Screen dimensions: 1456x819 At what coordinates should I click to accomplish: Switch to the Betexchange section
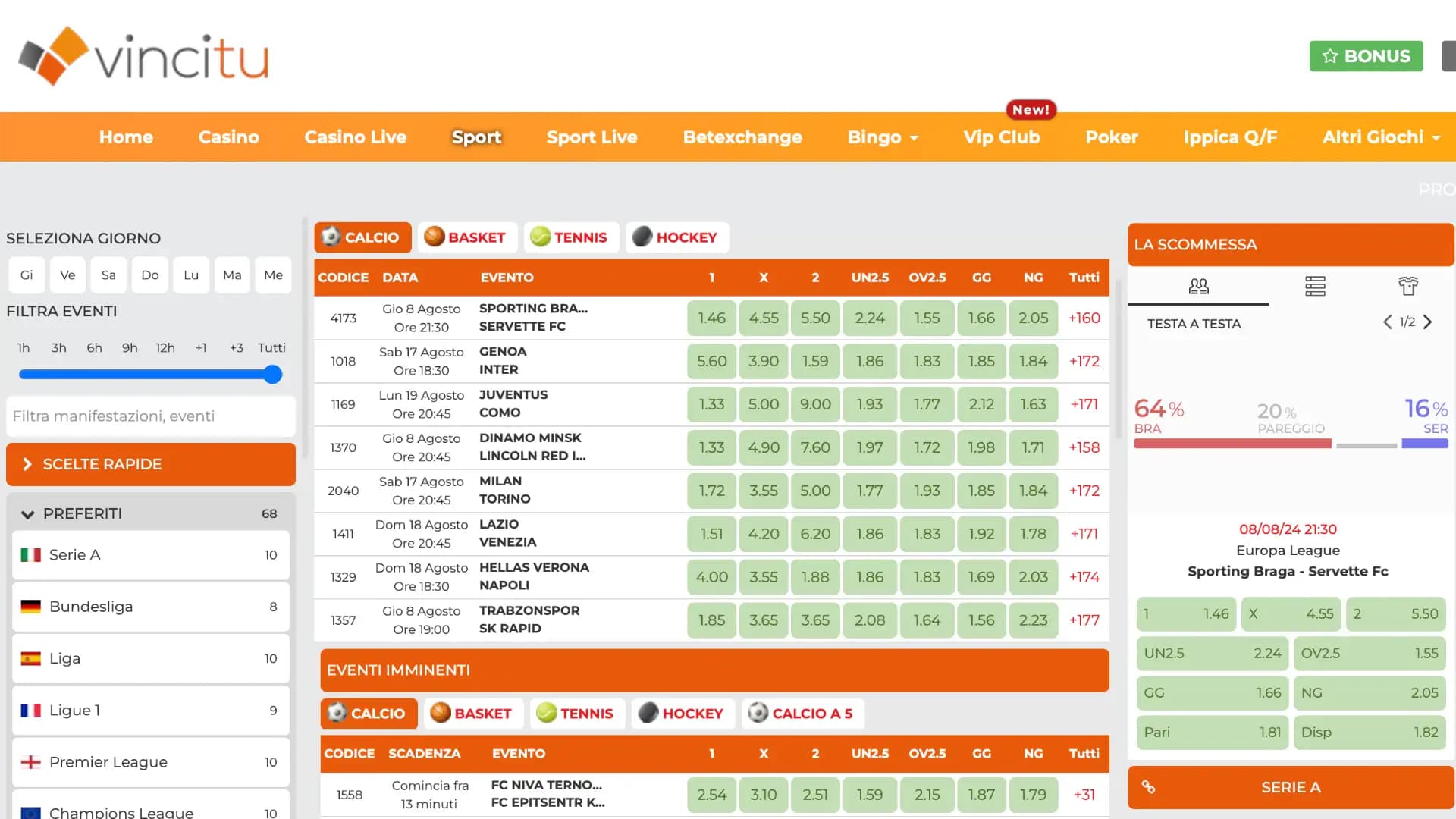(742, 136)
